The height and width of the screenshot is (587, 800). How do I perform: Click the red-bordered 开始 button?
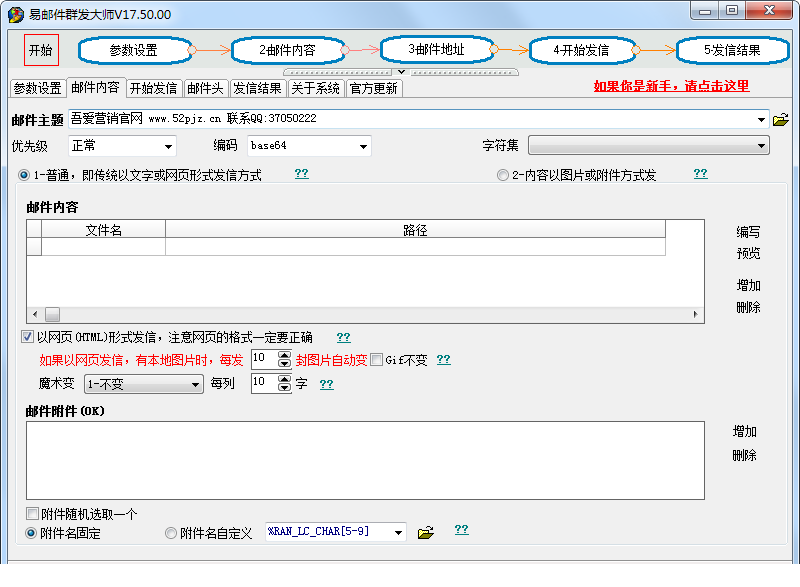pos(41,50)
